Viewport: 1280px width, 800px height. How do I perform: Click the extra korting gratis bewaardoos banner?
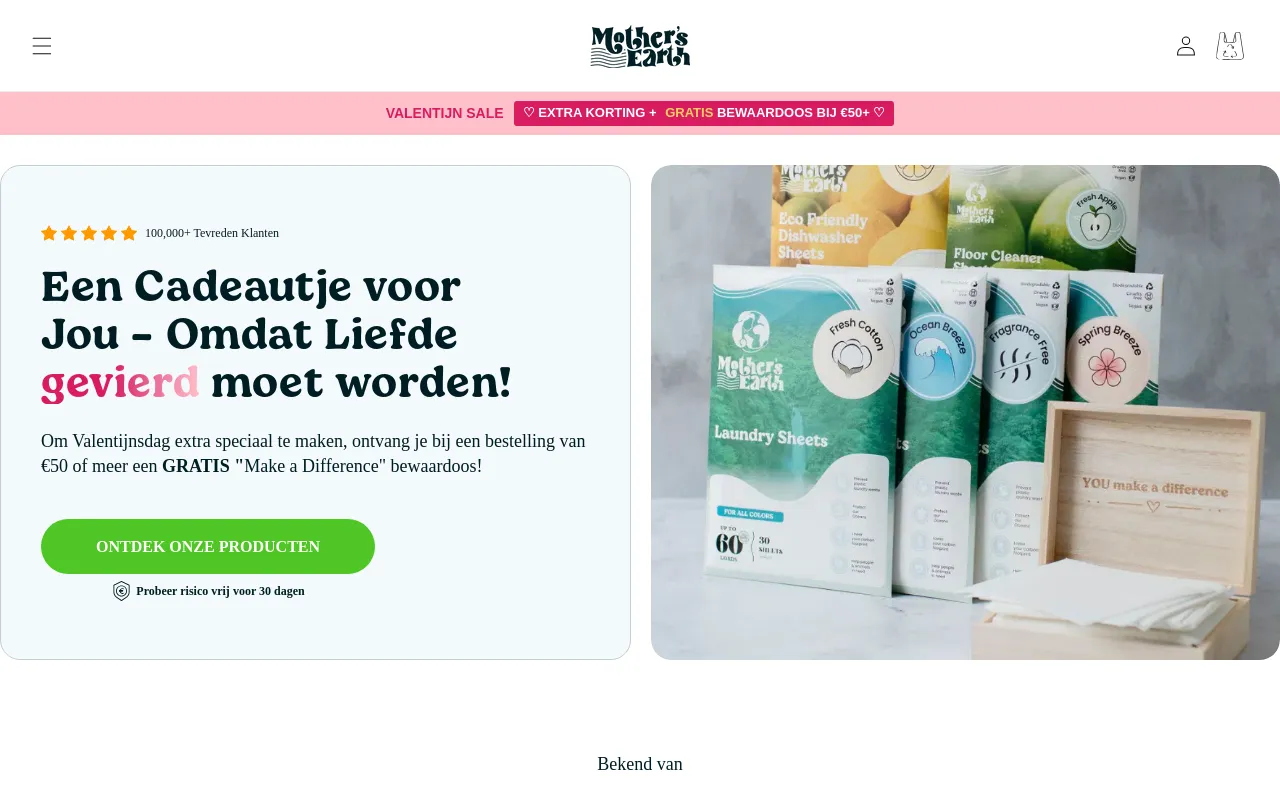[x=704, y=113]
